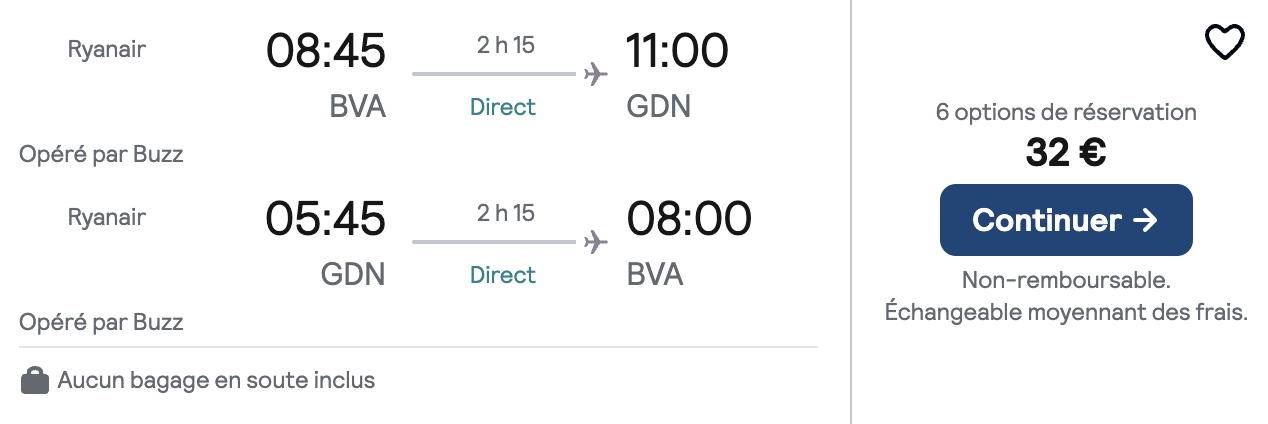Click the 05:45 return departure time
Image resolution: width=1268 pixels, height=424 pixels.
click(x=325, y=220)
